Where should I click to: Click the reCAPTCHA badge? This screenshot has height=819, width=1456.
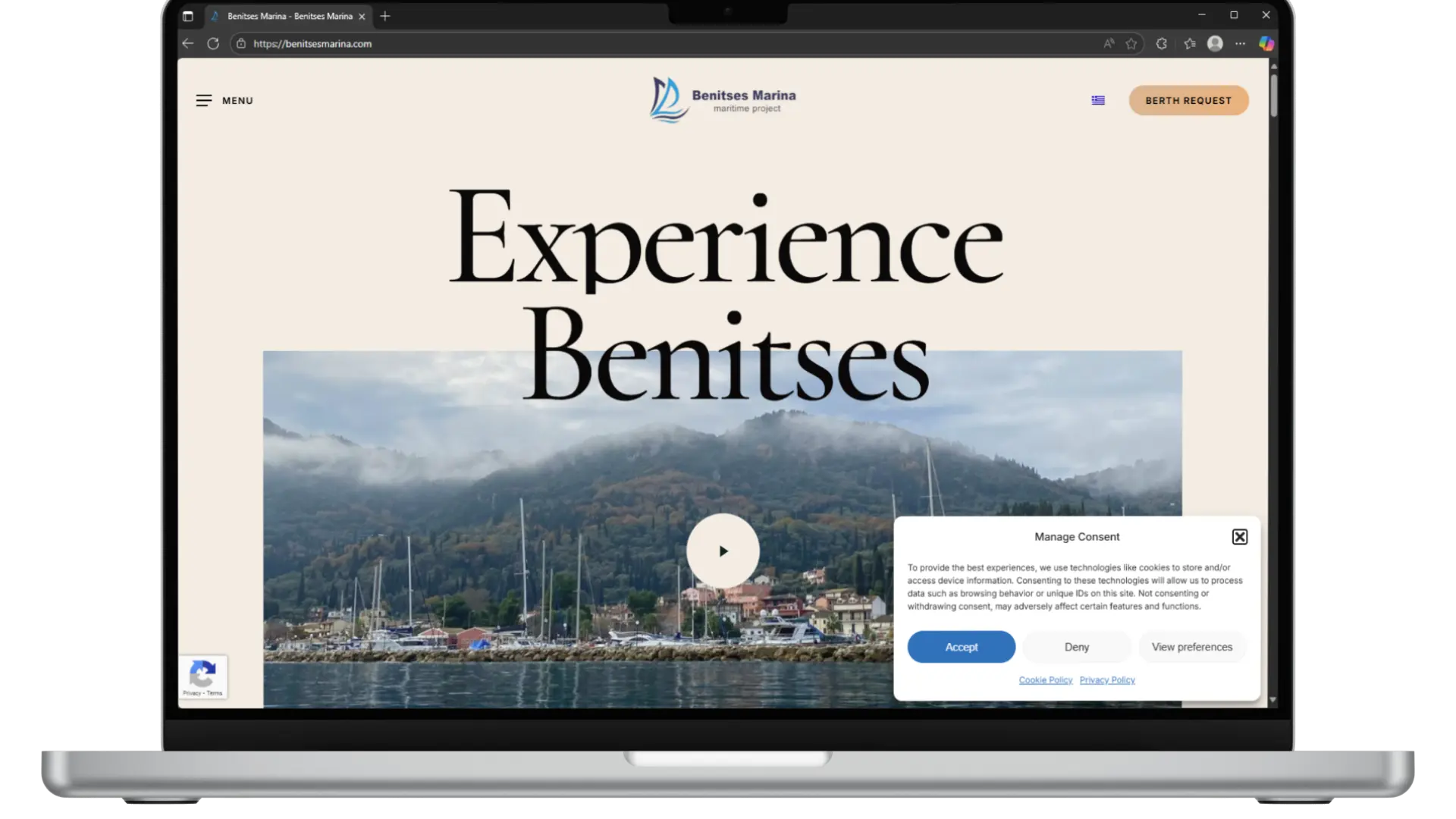202,676
